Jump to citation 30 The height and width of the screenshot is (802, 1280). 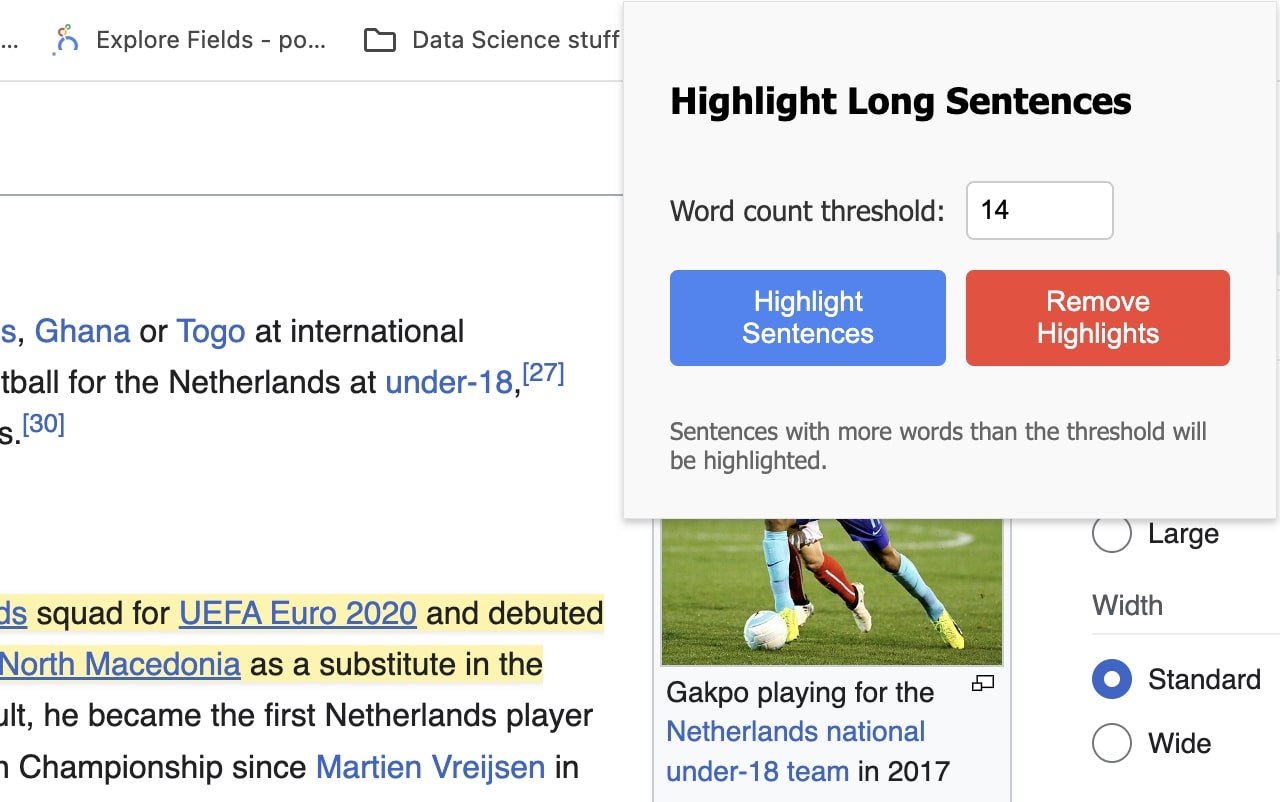[43, 424]
